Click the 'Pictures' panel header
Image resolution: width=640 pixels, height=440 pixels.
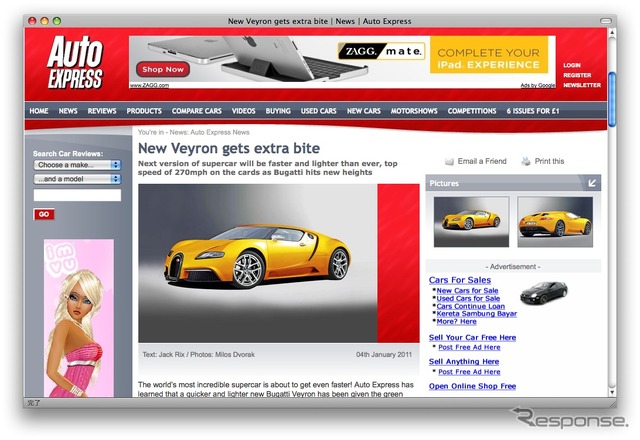pyautogui.click(x=513, y=183)
